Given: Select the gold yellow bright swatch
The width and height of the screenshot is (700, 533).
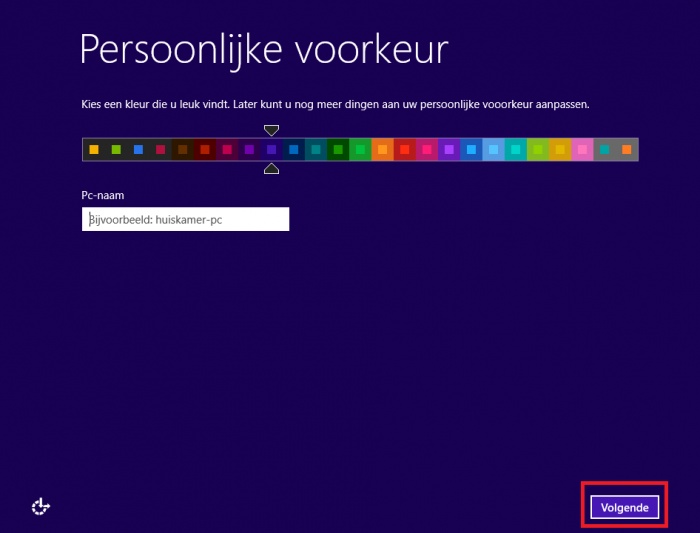Looking at the screenshot, I should point(560,150).
